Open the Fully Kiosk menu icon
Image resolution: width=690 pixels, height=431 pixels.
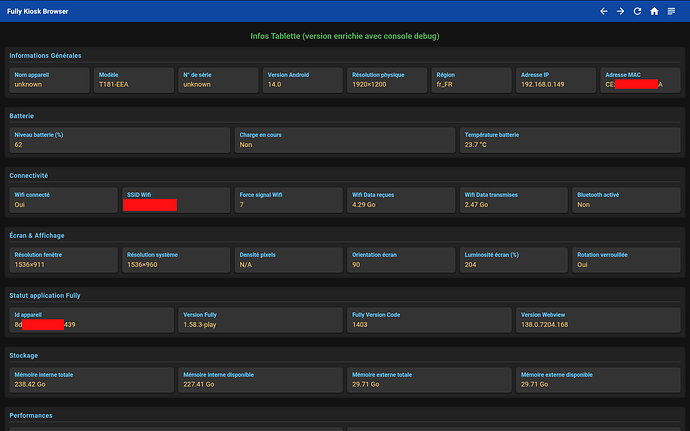click(x=671, y=11)
